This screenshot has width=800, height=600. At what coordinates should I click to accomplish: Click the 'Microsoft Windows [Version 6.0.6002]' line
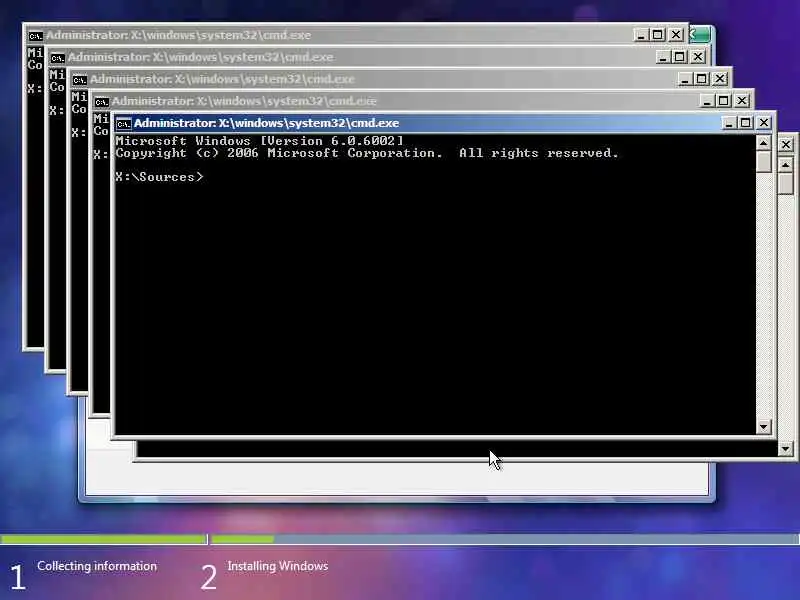(259, 140)
